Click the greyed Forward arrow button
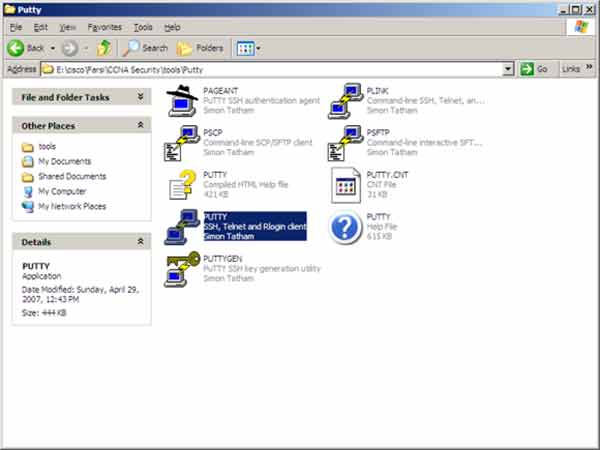The height and width of the screenshot is (450, 600). [x=70, y=48]
